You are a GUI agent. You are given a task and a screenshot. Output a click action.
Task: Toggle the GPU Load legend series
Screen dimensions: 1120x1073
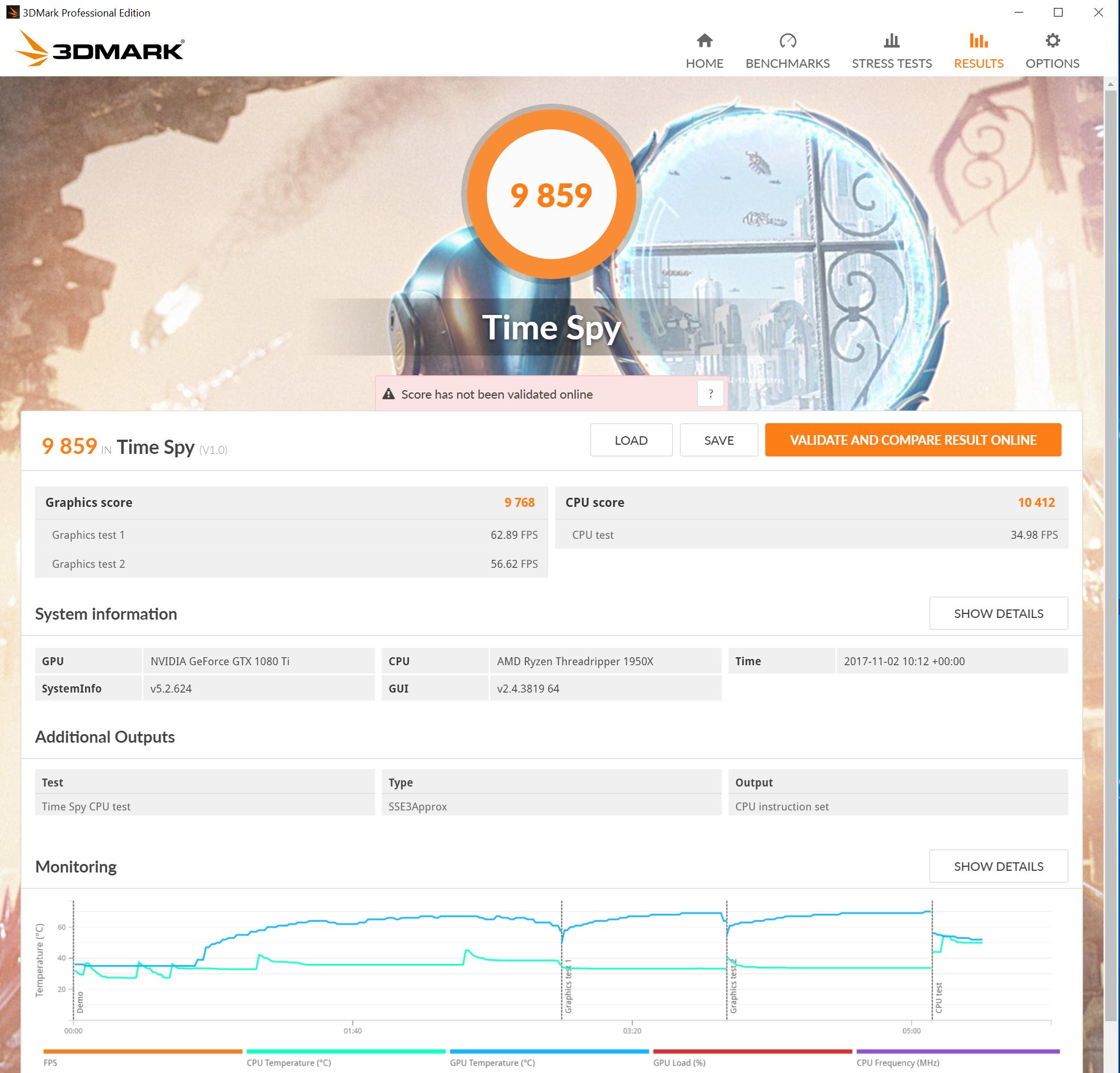(679, 1063)
